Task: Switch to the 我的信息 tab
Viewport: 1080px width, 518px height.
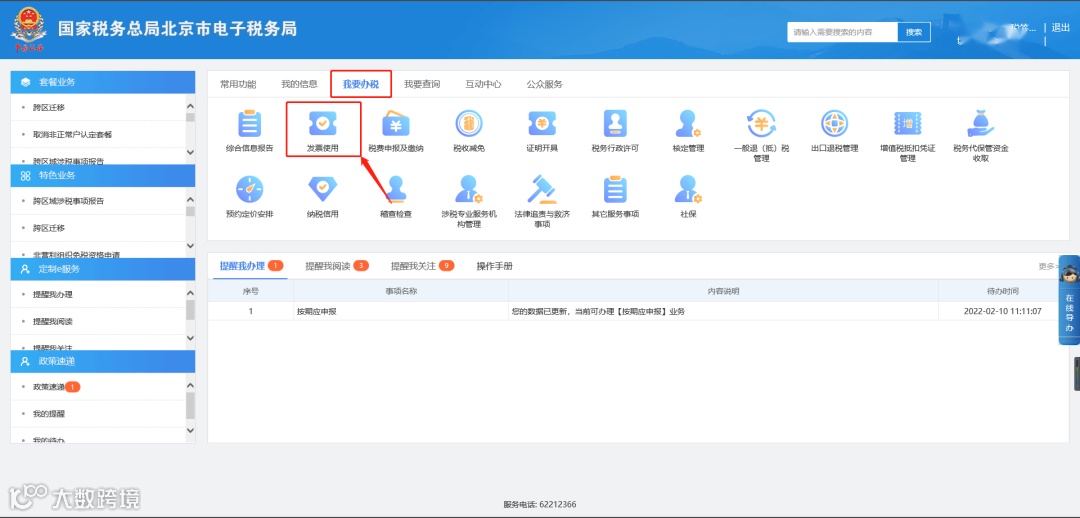Action: (x=299, y=84)
